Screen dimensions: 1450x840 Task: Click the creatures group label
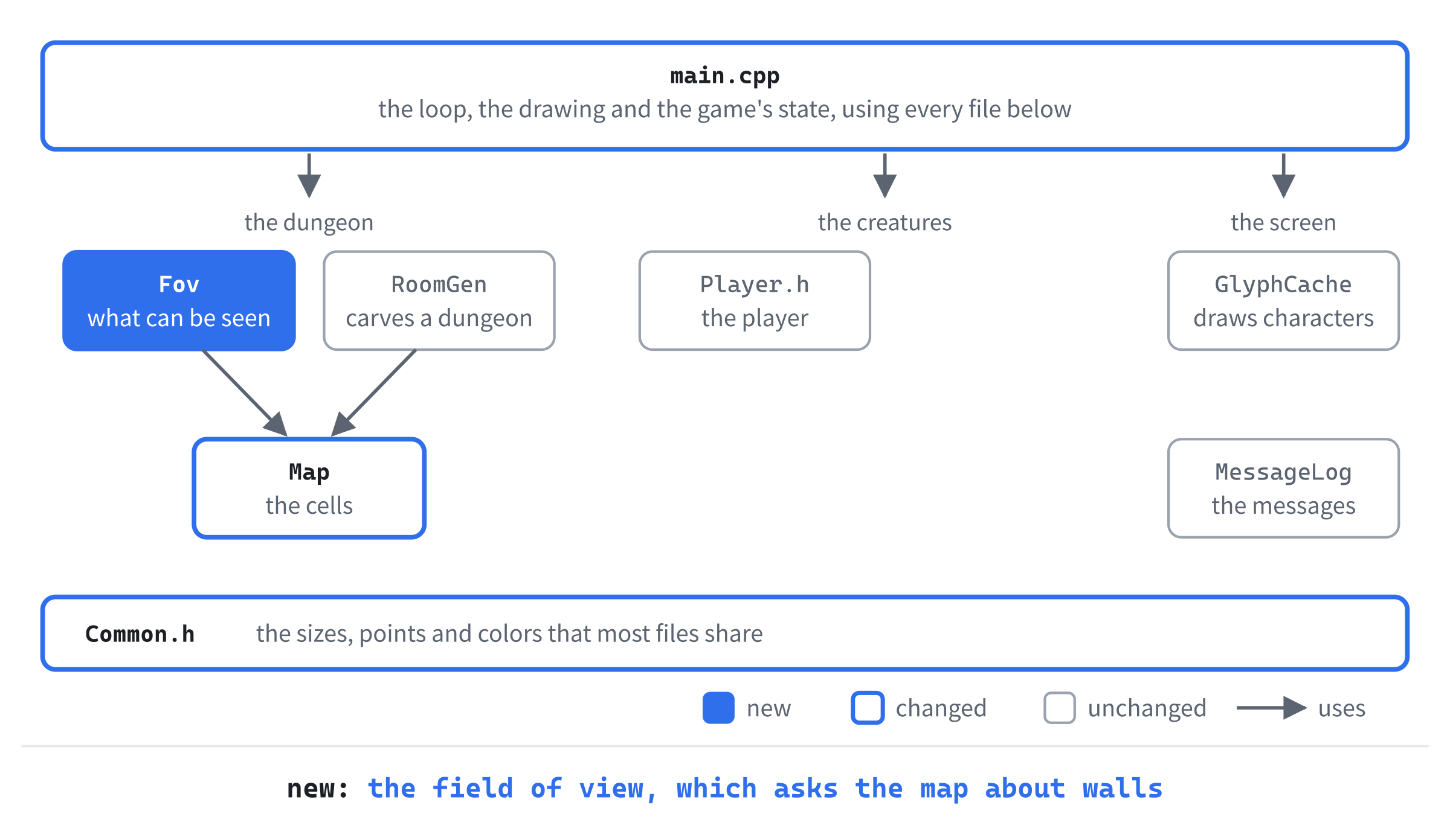[x=884, y=223]
